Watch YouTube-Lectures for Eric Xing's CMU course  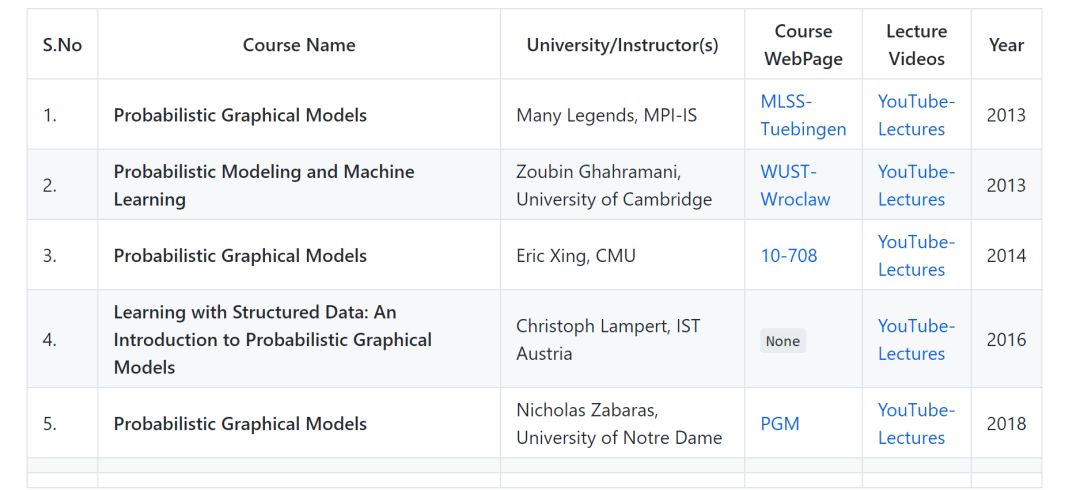(916, 256)
